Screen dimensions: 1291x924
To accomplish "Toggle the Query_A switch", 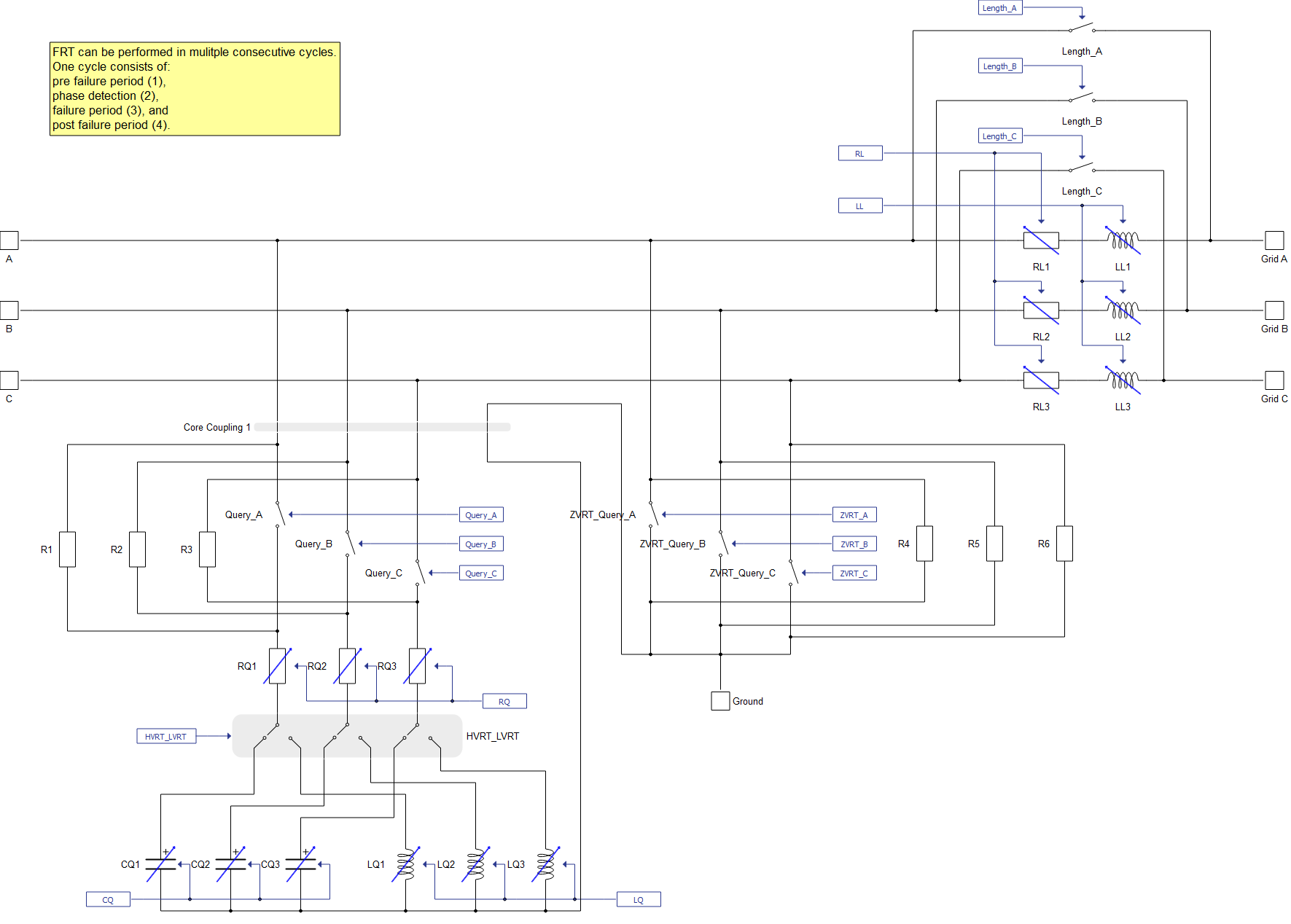I will click(280, 514).
